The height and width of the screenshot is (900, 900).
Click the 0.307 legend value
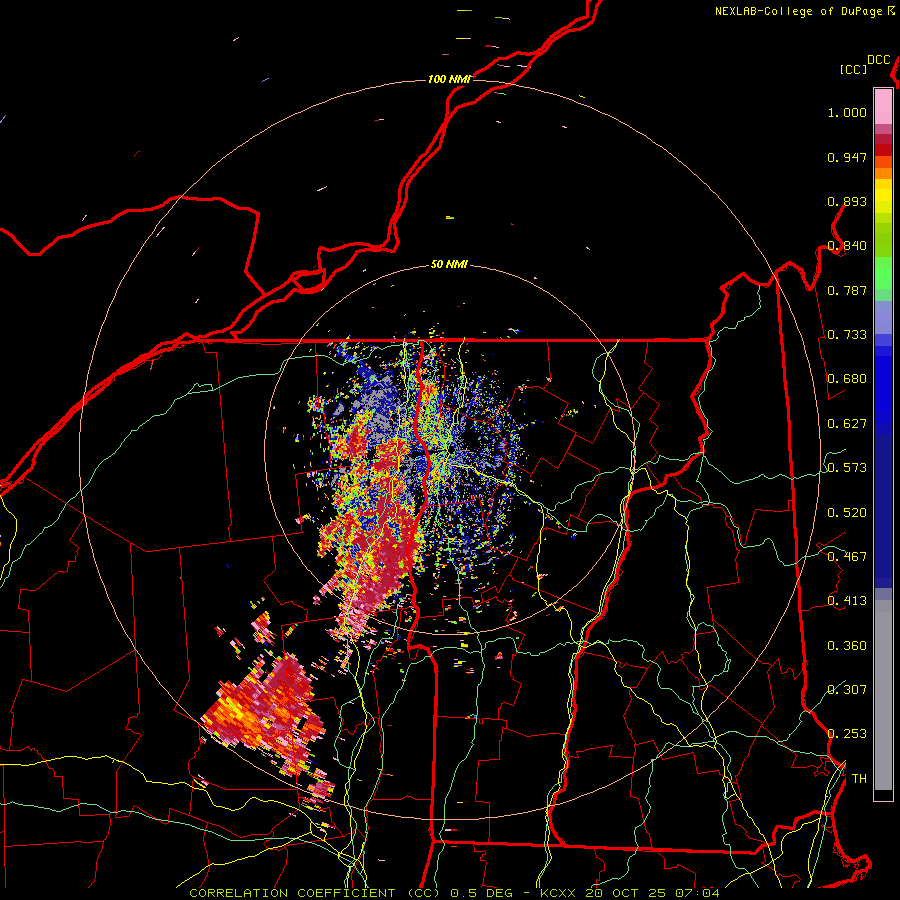(x=847, y=690)
